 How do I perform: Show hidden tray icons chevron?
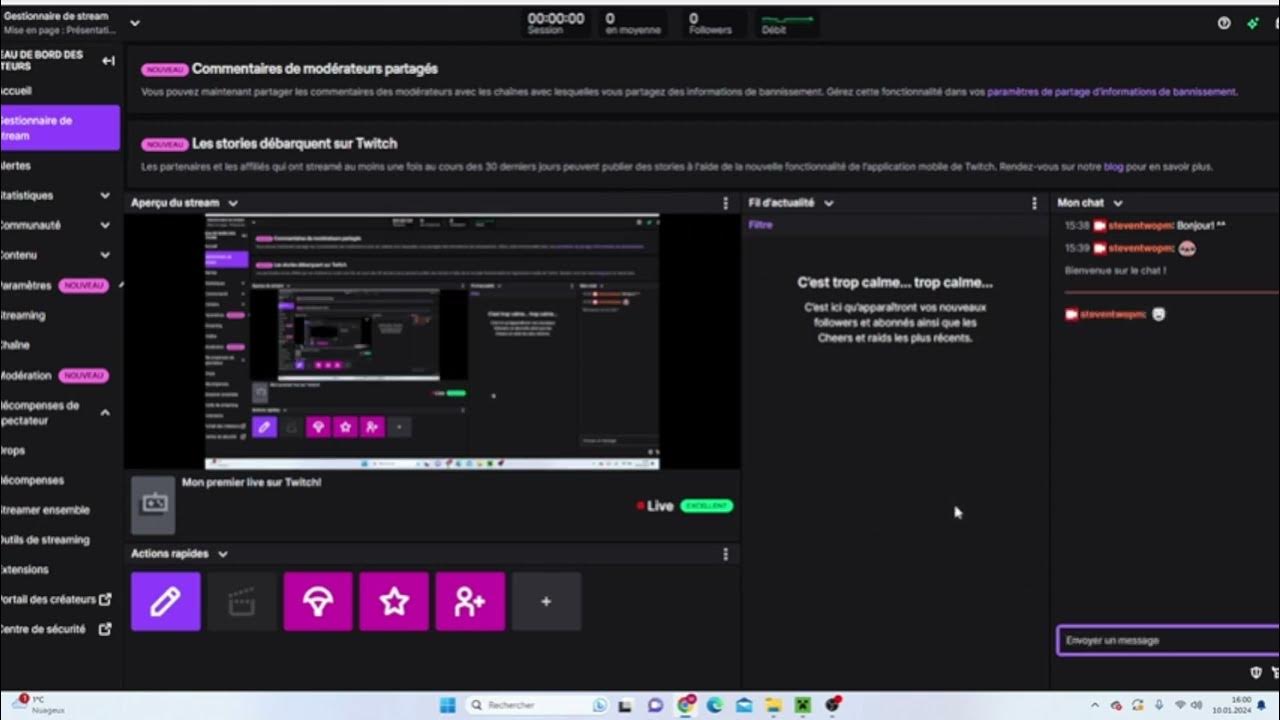tap(1097, 705)
